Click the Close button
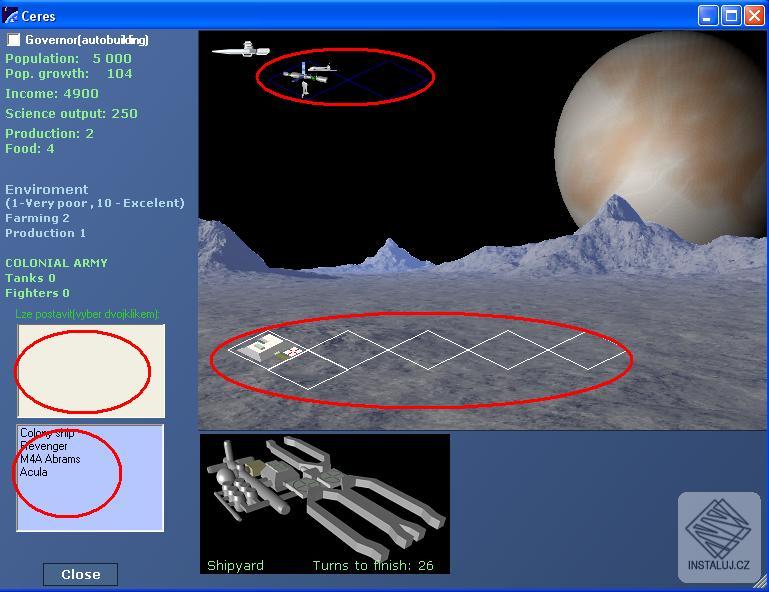 coord(80,574)
